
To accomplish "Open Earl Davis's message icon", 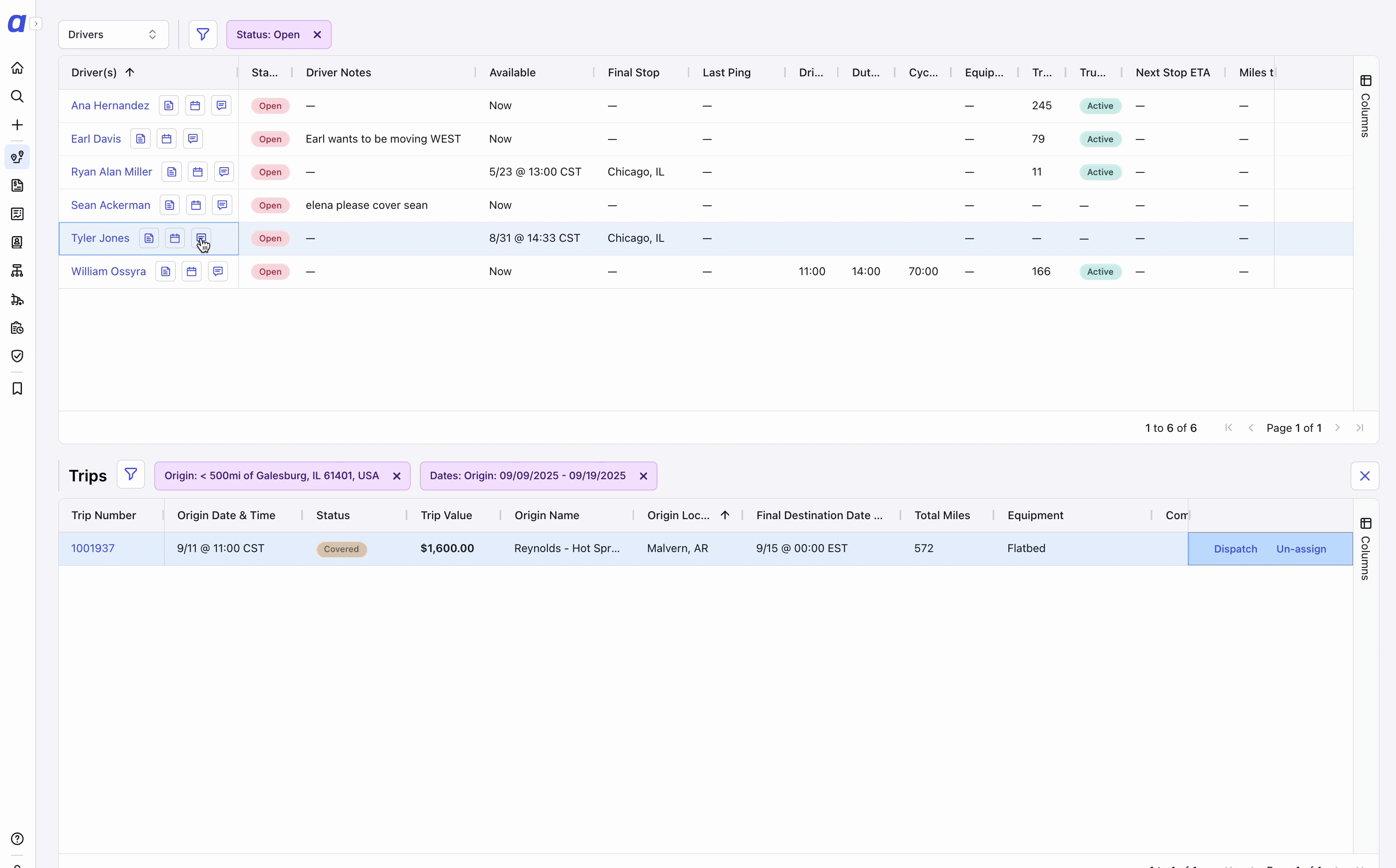I will pos(193,139).
